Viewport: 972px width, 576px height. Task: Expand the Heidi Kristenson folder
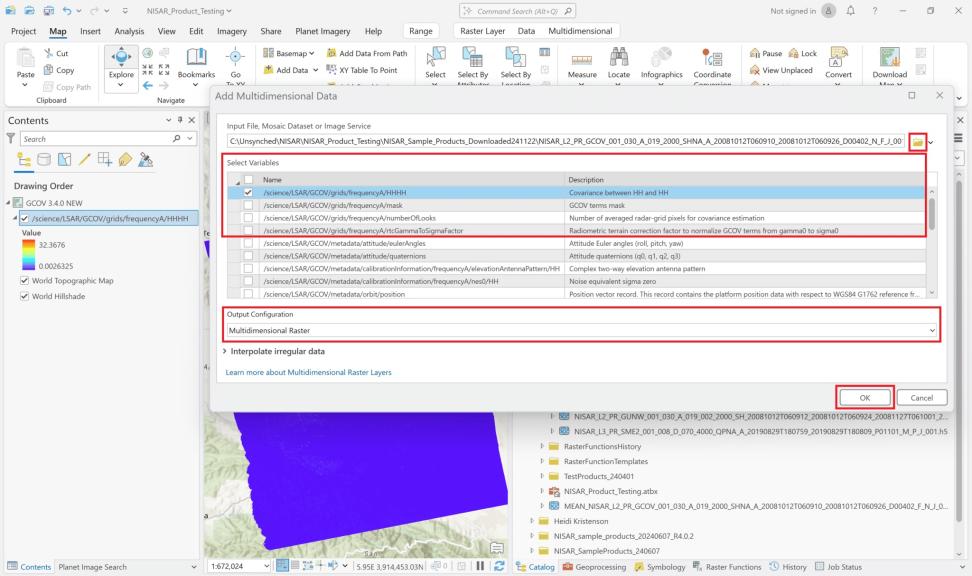[x=532, y=521]
